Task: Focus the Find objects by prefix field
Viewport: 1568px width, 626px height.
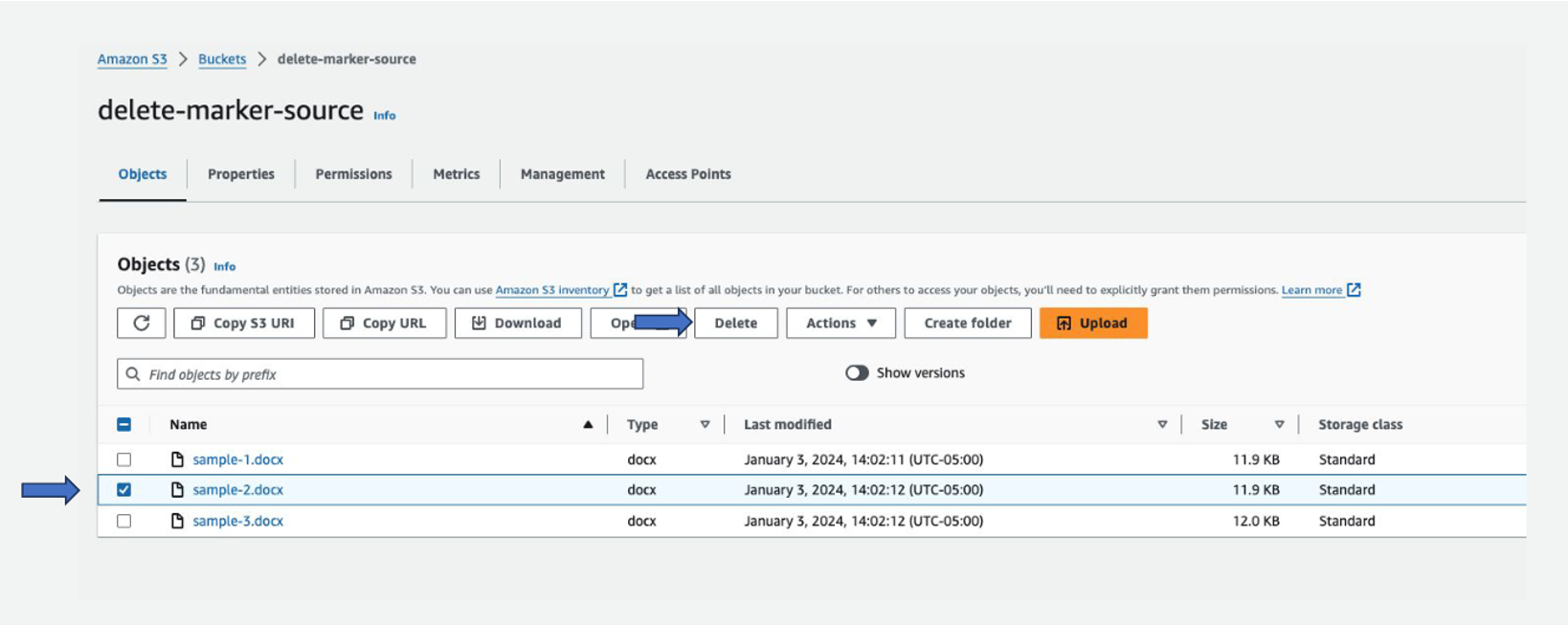Action: pyautogui.click(x=380, y=374)
